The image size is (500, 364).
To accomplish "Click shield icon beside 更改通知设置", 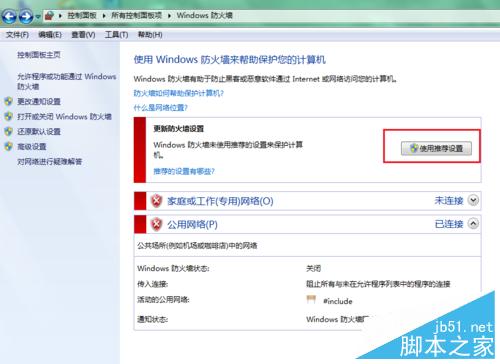I will tap(9, 101).
